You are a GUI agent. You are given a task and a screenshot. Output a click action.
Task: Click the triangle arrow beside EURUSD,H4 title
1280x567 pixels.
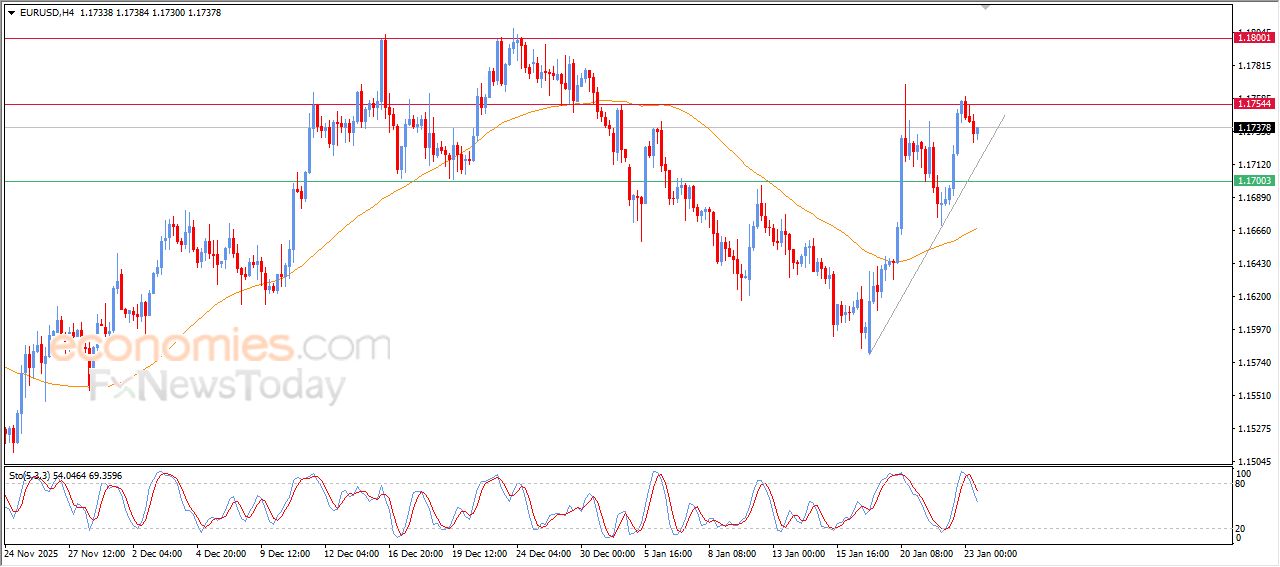pyautogui.click(x=11, y=13)
